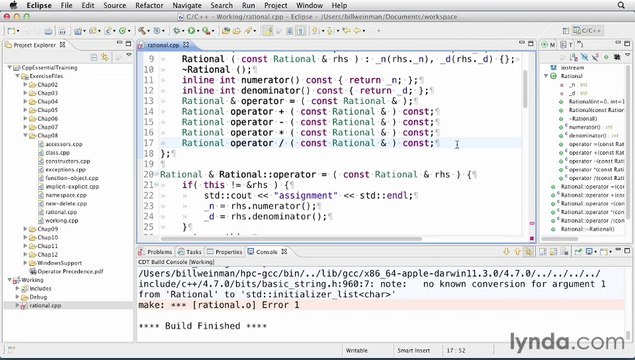Screen dimensions: 635x360
Task: Click the green Run toolbar button
Action: point(191,31)
